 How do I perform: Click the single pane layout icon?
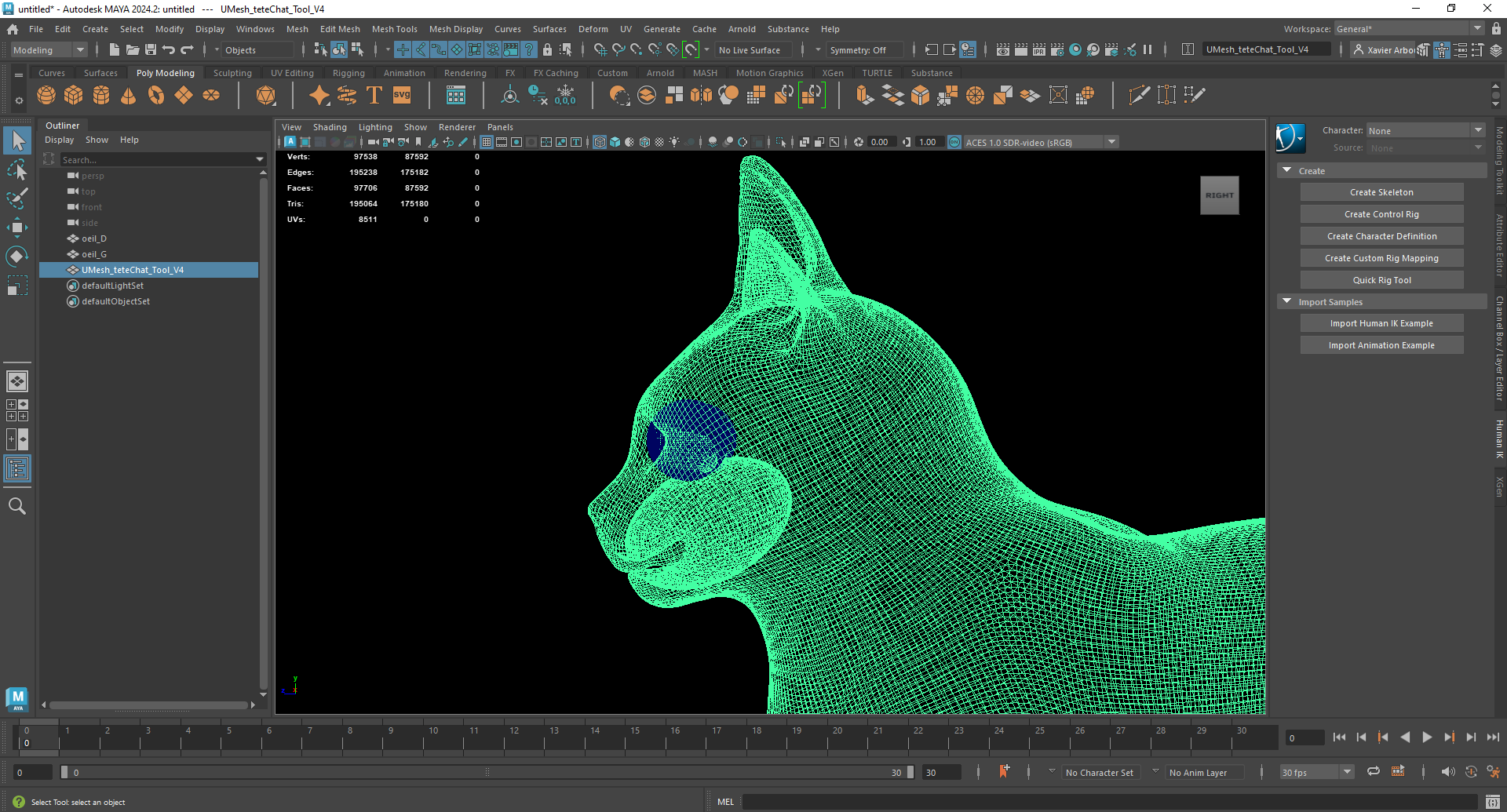click(17, 381)
